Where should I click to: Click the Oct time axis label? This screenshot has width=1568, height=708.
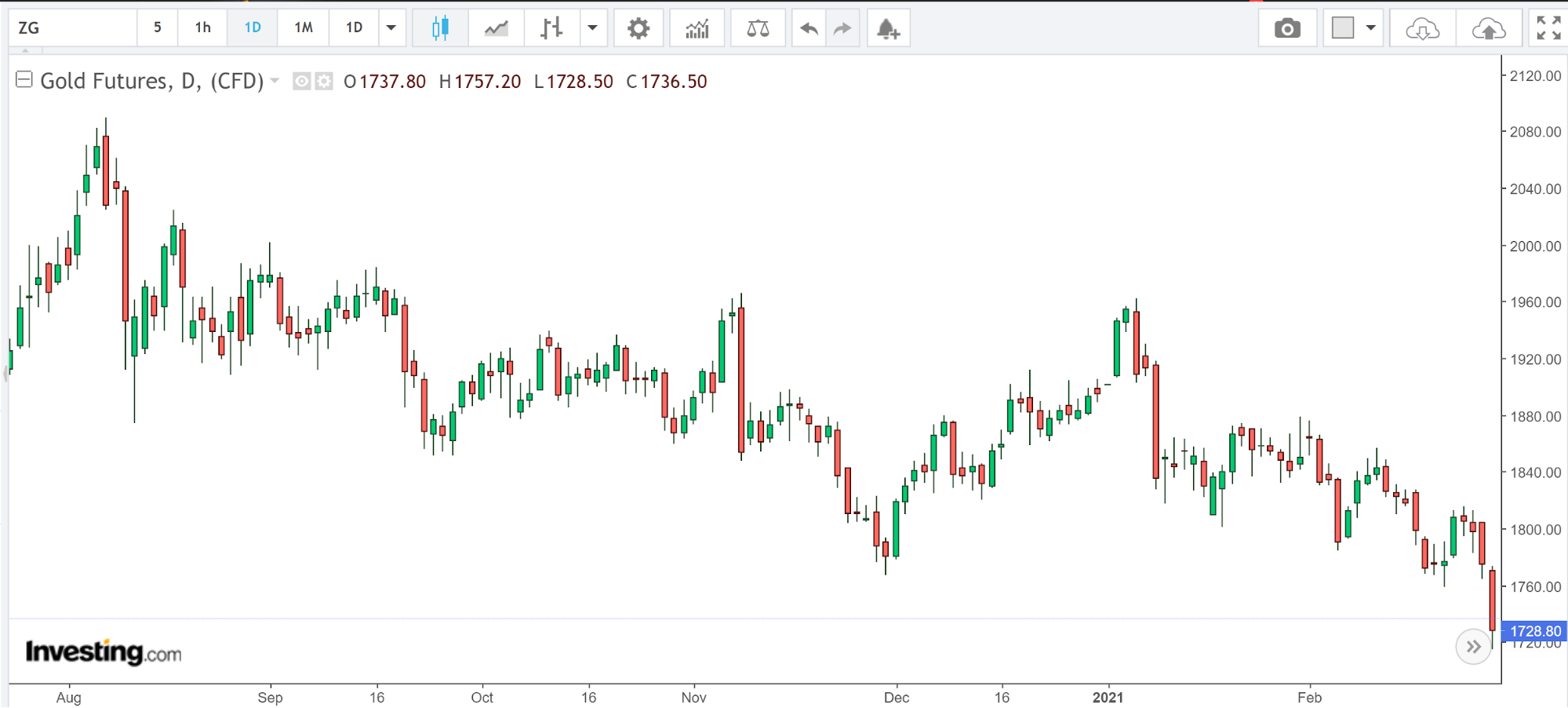pos(482,697)
